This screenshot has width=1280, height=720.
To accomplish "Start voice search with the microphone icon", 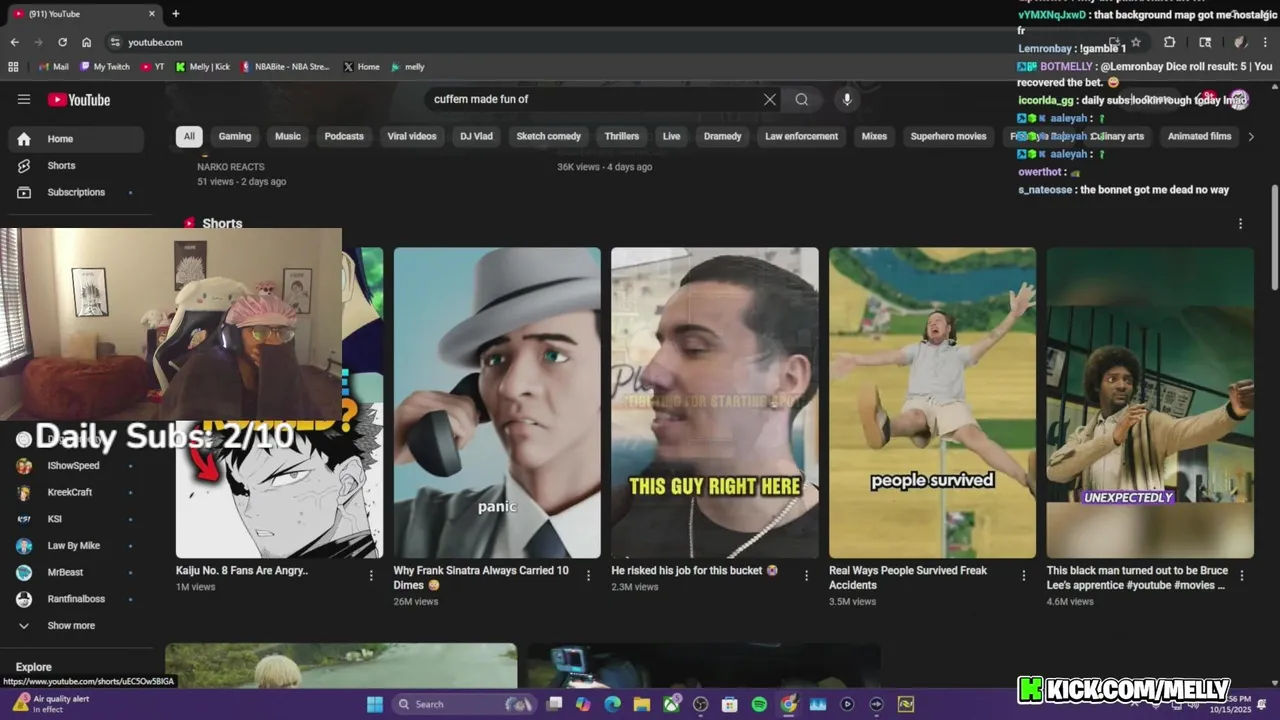I will (x=847, y=99).
